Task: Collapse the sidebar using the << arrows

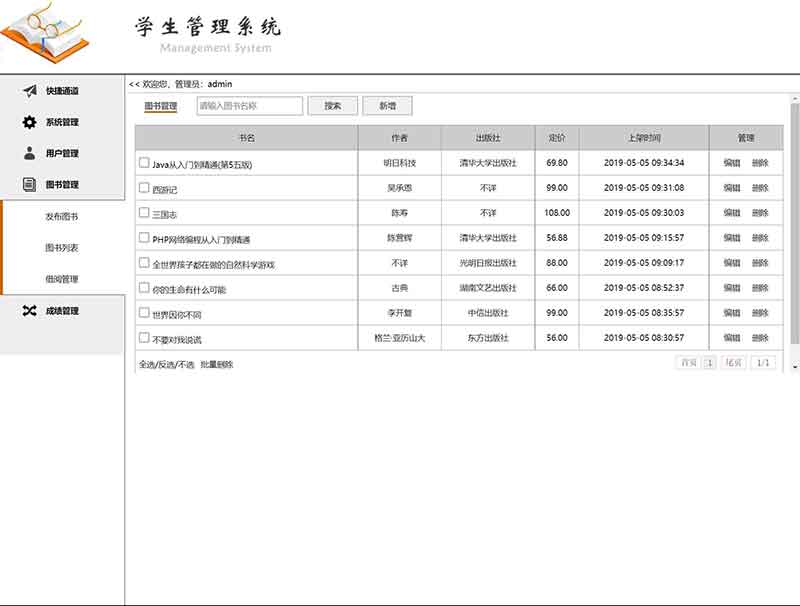Action: pyautogui.click(x=134, y=84)
